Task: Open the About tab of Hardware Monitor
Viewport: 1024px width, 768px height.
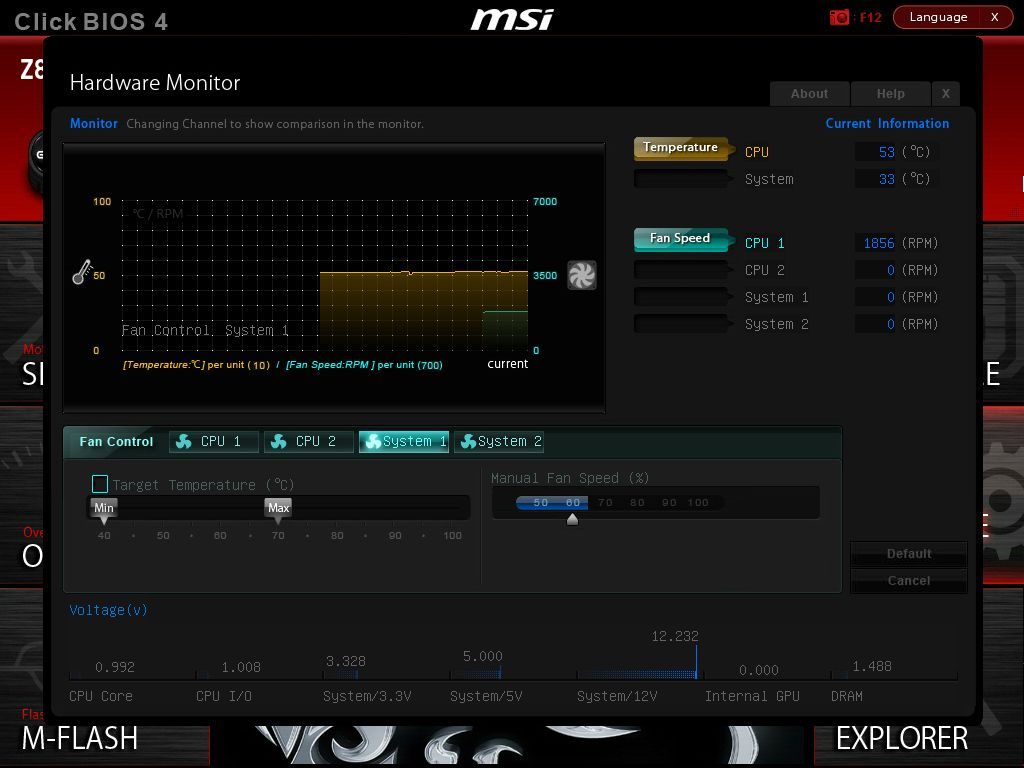Action: click(x=810, y=94)
